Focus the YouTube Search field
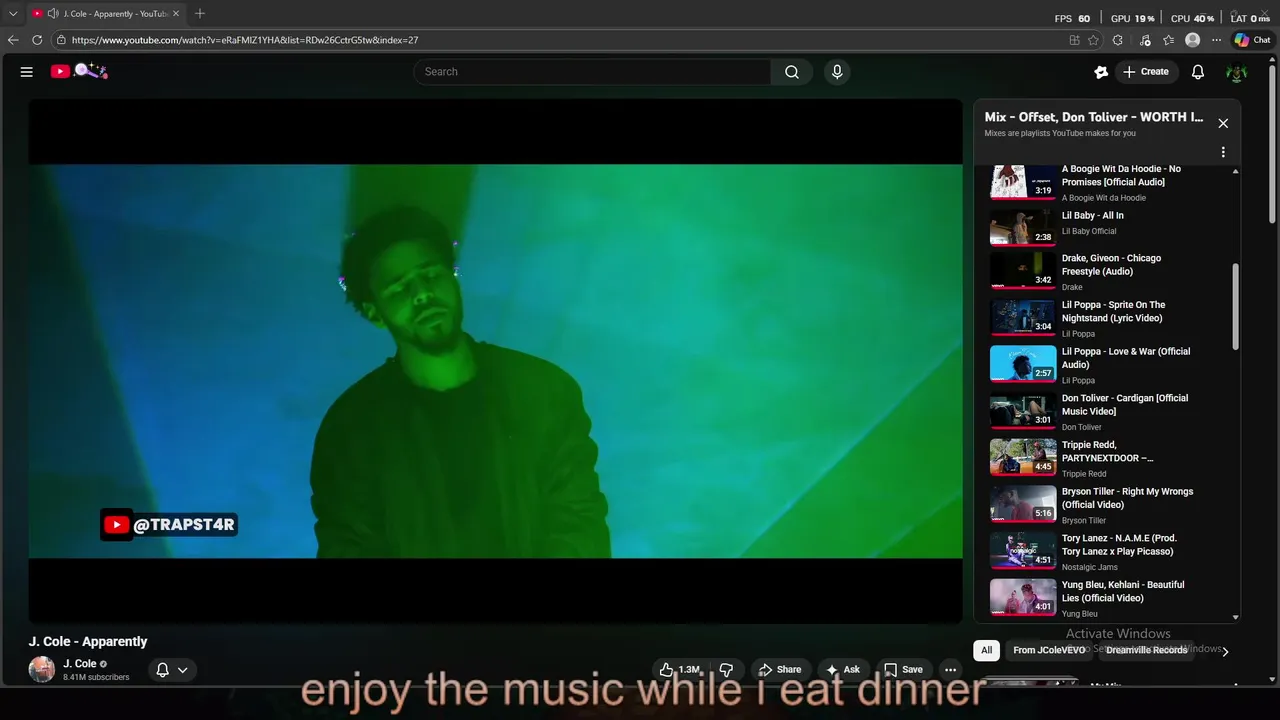Screen dimensions: 1280x720 tap(592, 72)
